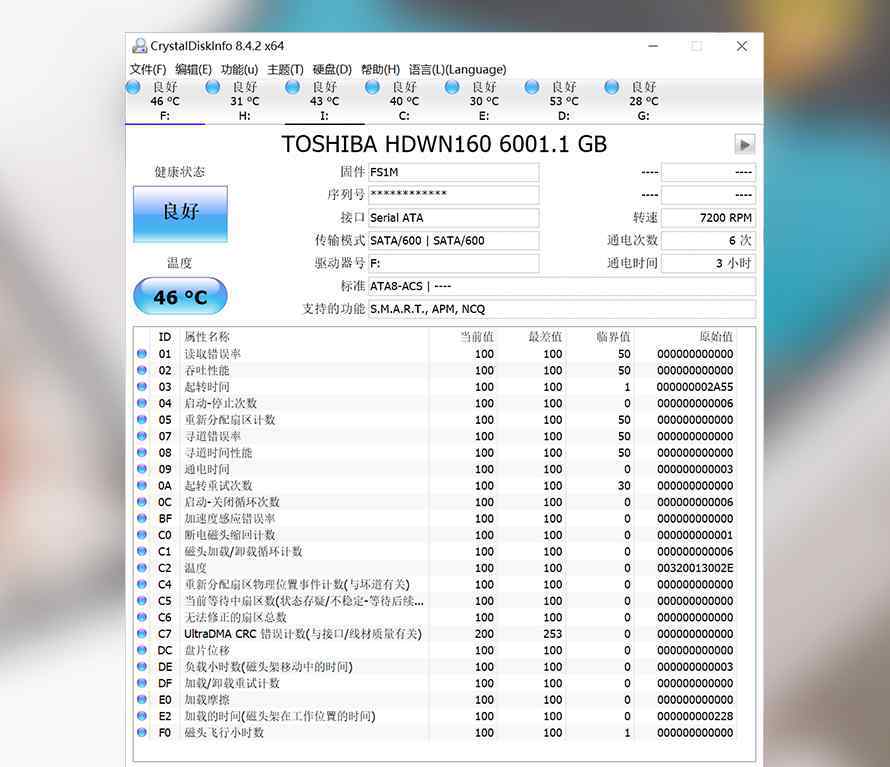Click the 无法修正的扇区总数 attribute name
890x767 pixels.
tap(236, 617)
